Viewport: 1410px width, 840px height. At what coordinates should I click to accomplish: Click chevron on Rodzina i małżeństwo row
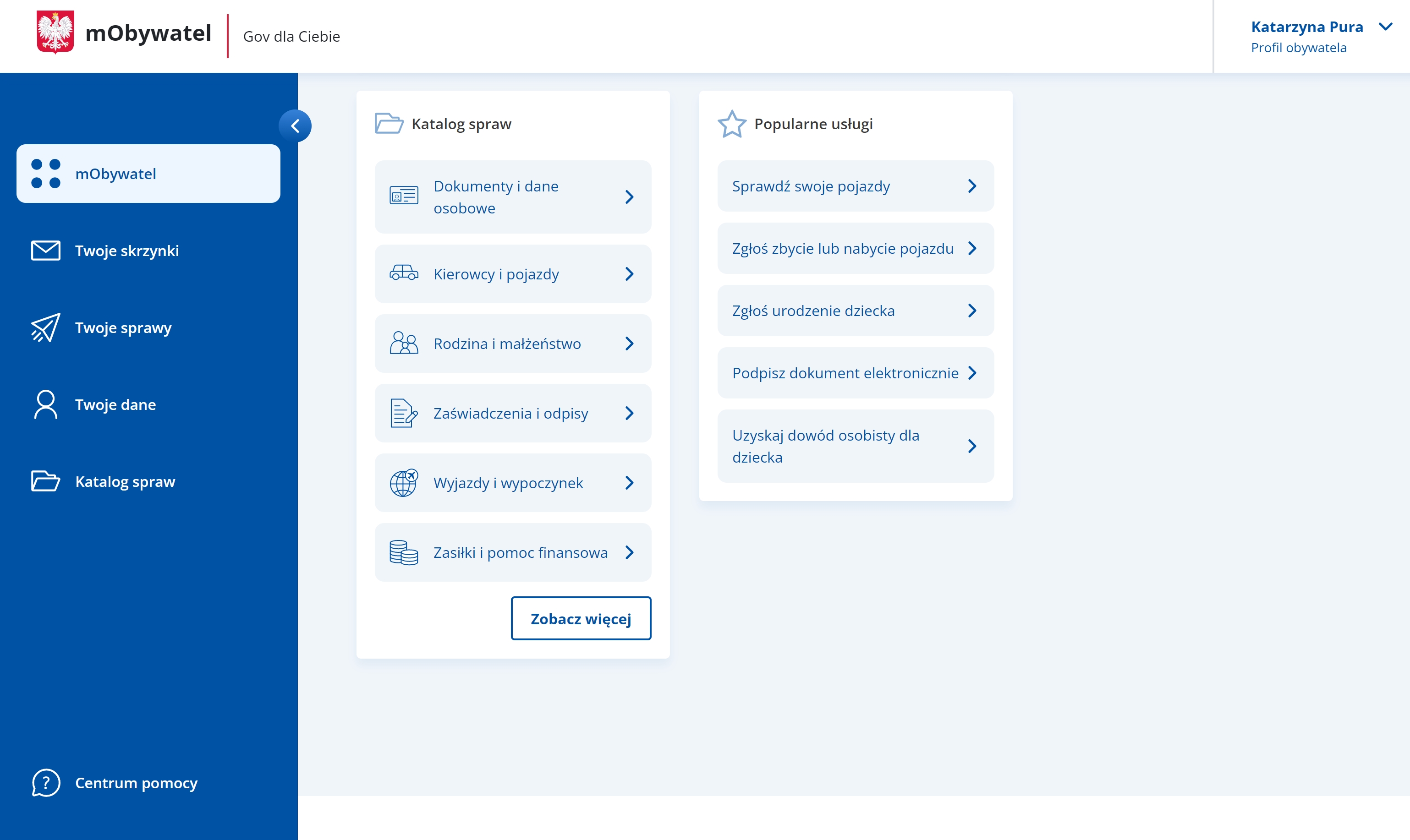(x=629, y=343)
